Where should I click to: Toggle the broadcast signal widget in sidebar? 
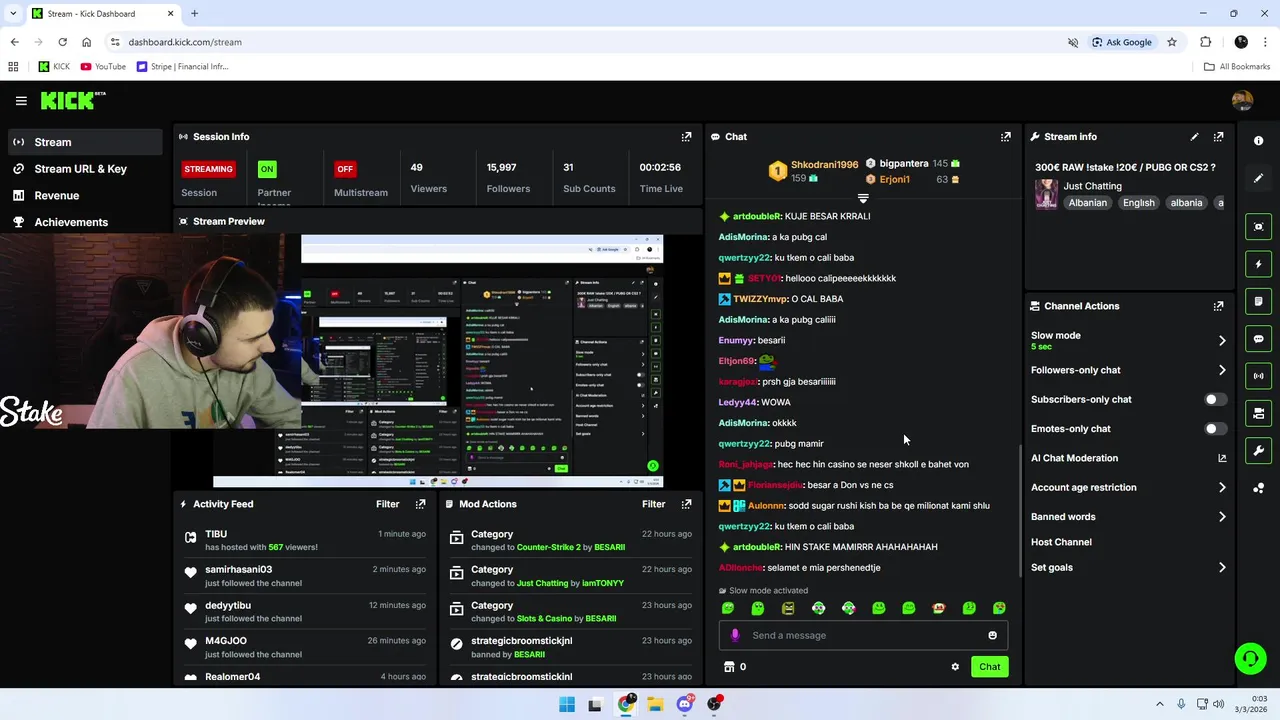(x=1259, y=376)
